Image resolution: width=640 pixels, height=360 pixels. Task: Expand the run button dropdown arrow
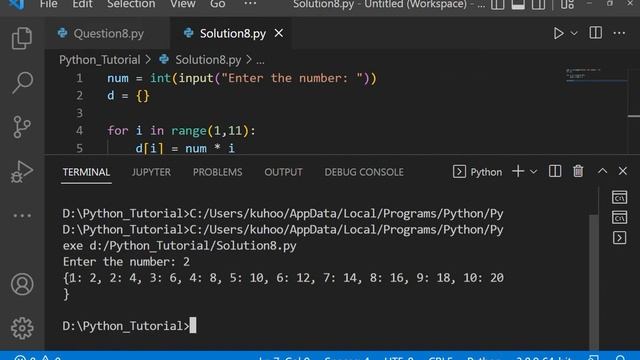(x=574, y=33)
